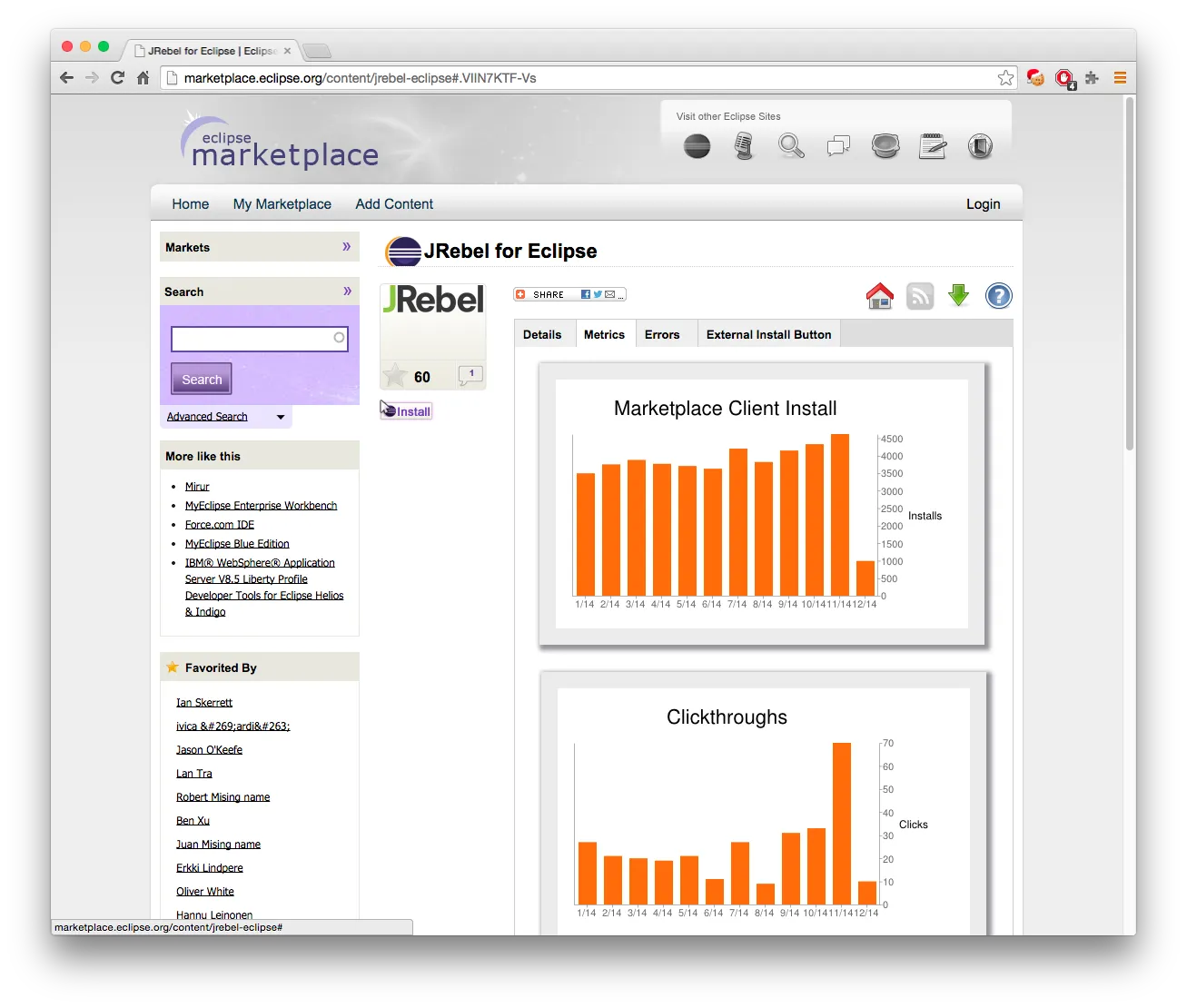This screenshot has height=1008, width=1187.
Task: Click the purple Search button
Action: (202, 380)
